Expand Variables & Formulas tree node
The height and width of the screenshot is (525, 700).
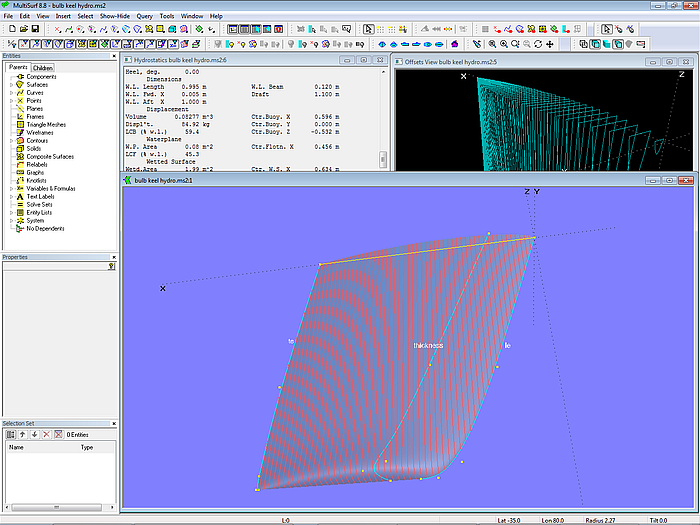[11, 188]
